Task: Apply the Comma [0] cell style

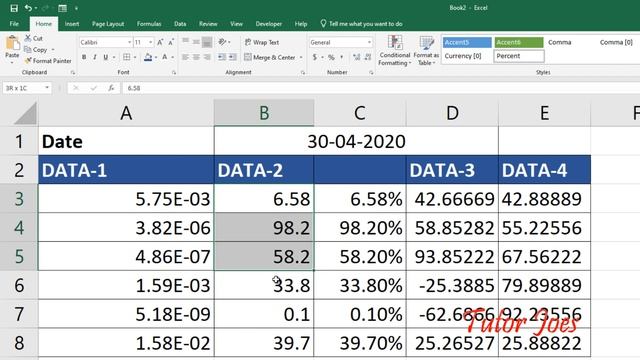Action: (616, 42)
